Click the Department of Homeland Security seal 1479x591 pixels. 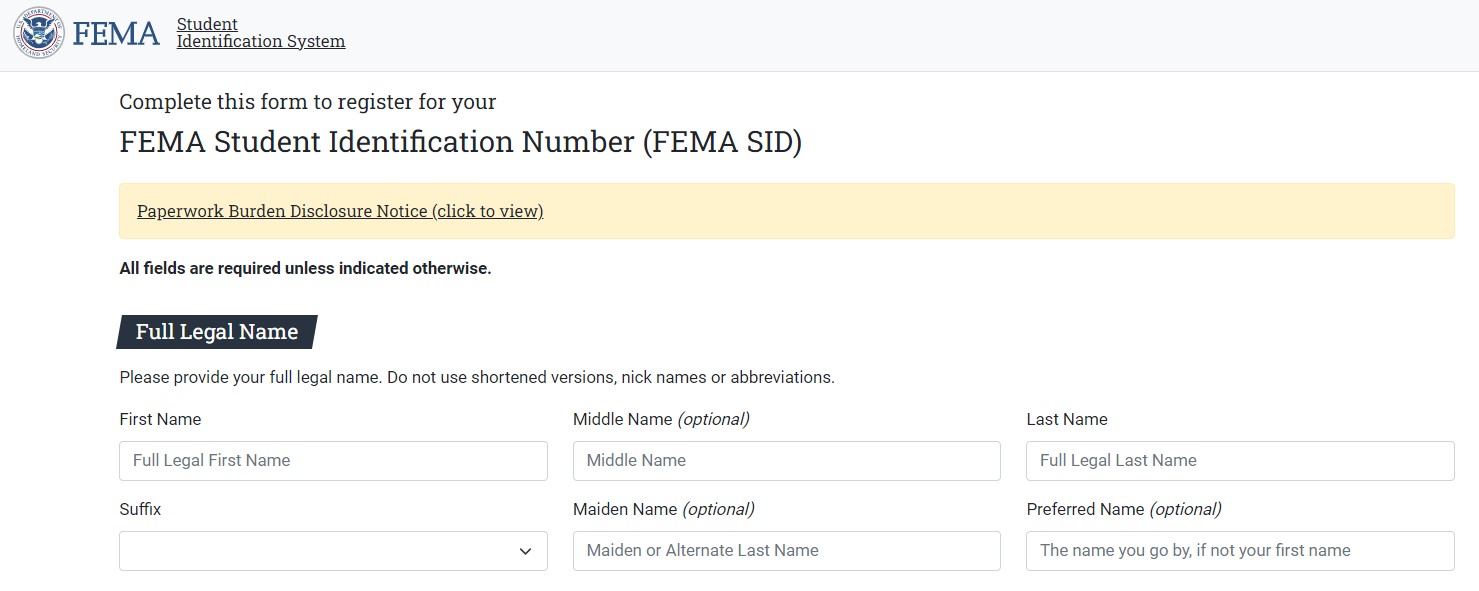[x=38, y=33]
